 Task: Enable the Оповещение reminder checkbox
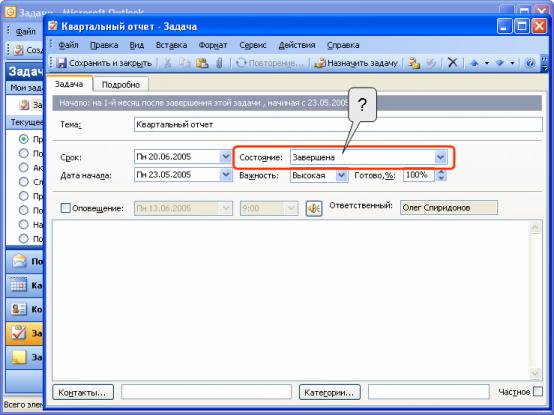pos(65,208)
